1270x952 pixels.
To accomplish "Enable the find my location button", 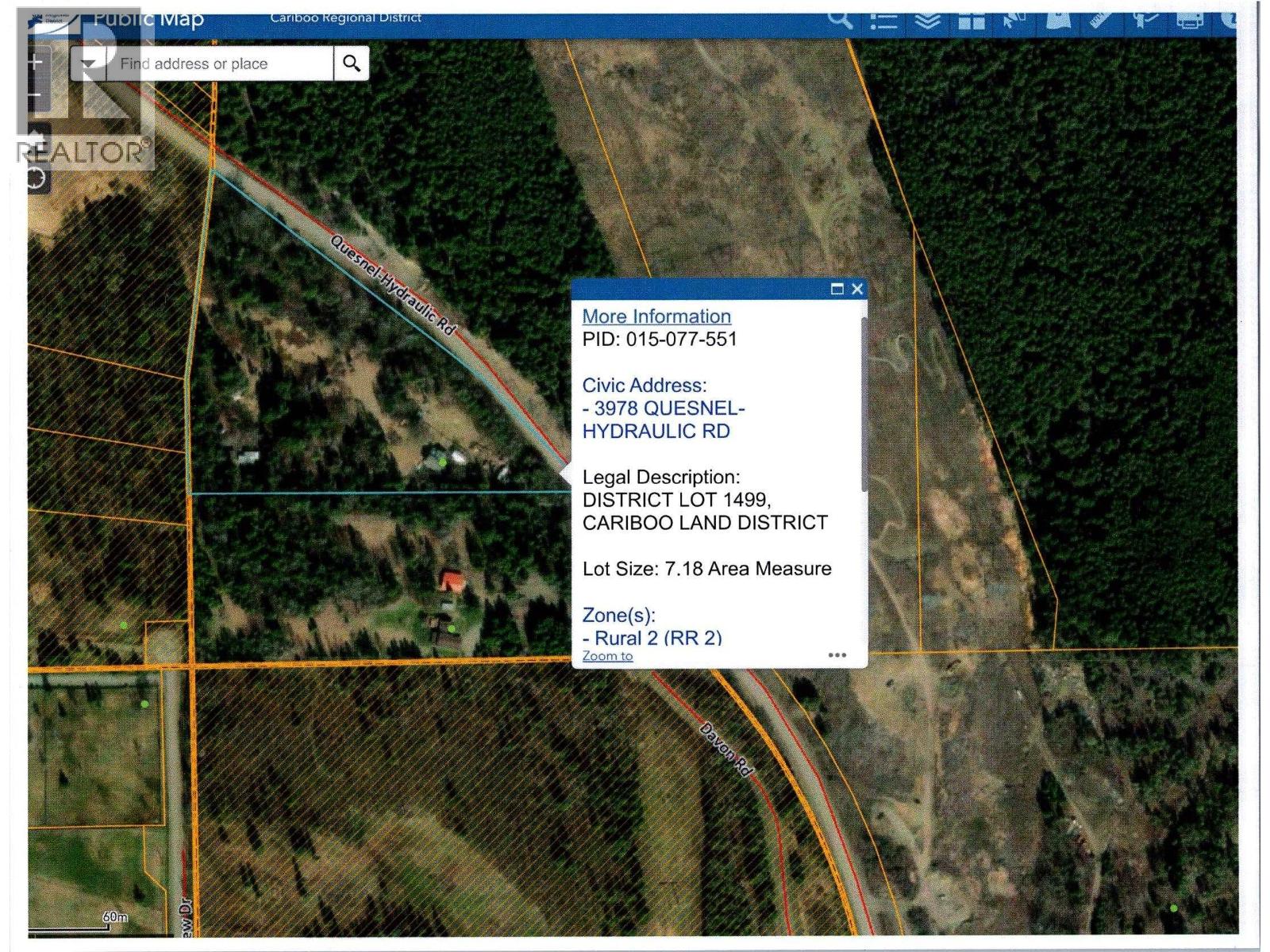I will tap(35, 176).
